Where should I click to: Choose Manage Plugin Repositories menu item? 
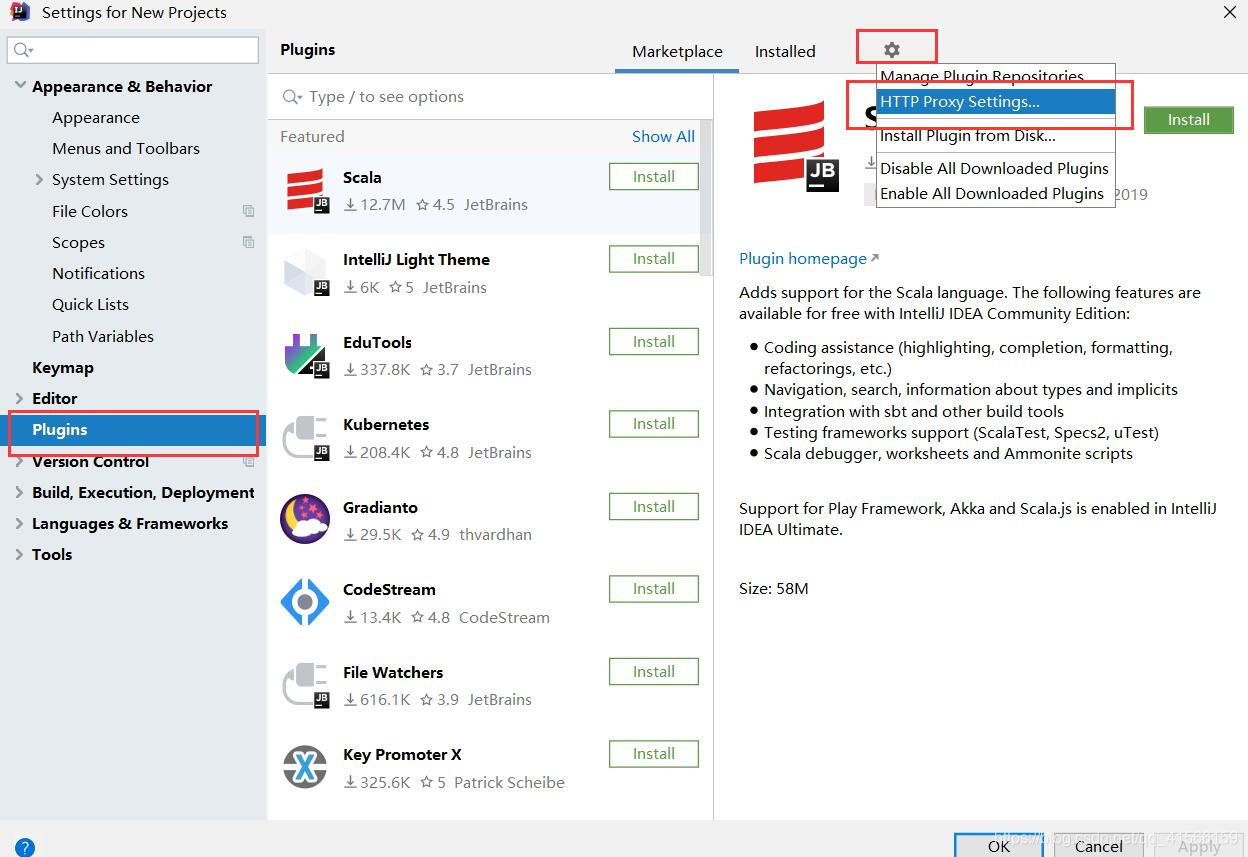[995, 76]
